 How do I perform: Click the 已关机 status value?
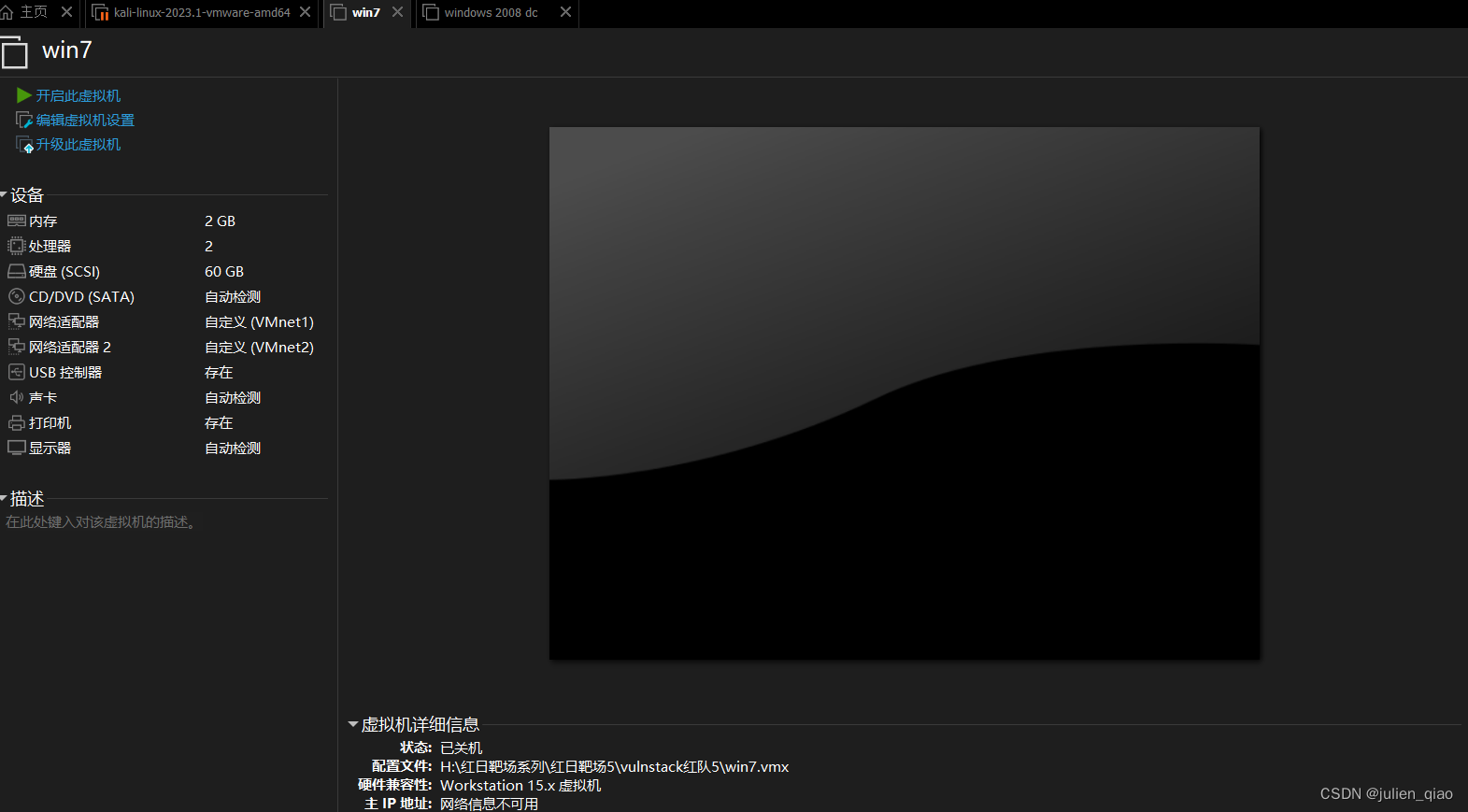click(x=462, y=748)
